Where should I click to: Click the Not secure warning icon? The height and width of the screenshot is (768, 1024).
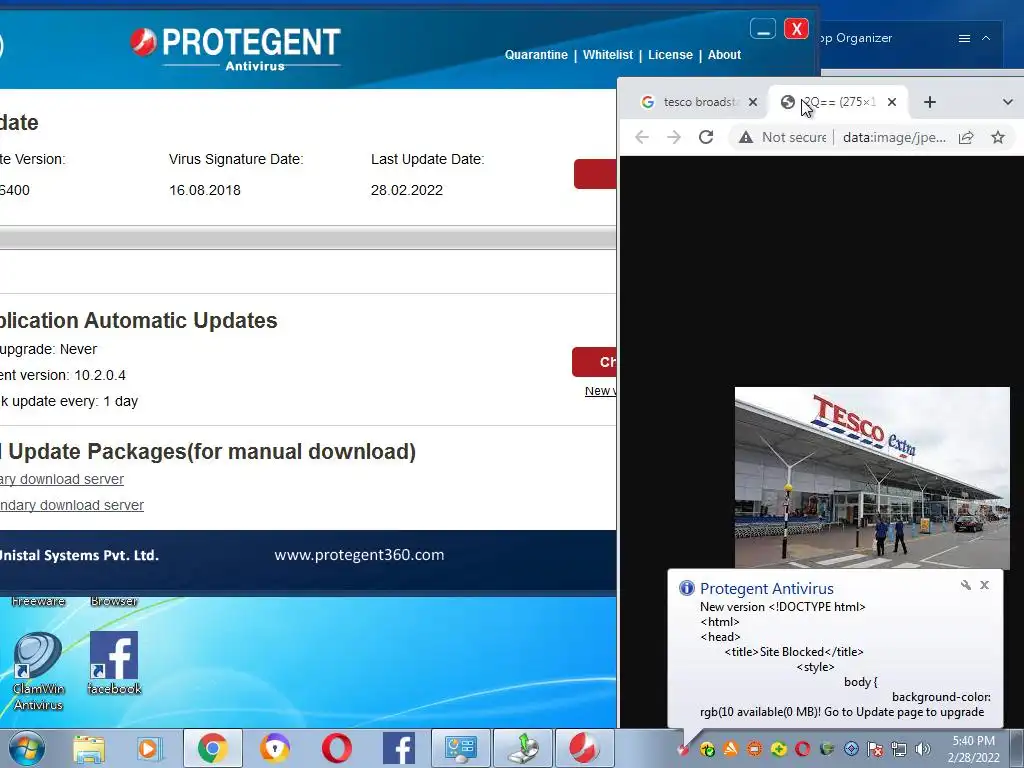coord(746,137)
